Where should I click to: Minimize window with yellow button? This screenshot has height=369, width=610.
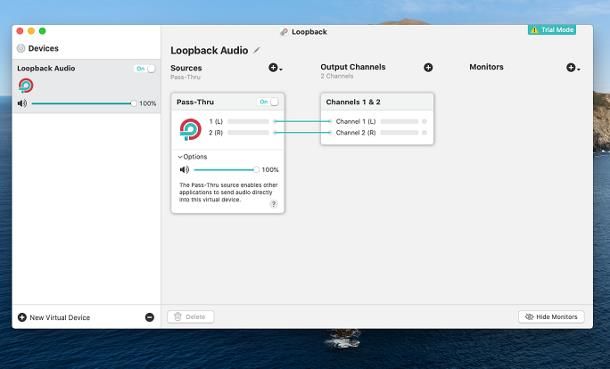[31, 31]
